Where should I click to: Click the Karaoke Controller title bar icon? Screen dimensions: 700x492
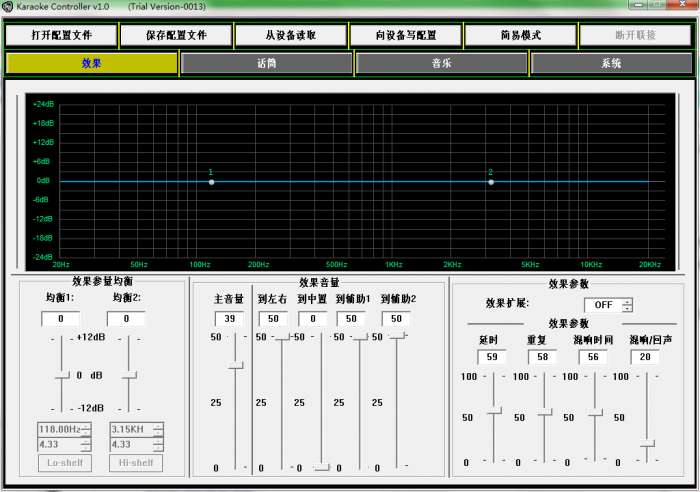8,7
